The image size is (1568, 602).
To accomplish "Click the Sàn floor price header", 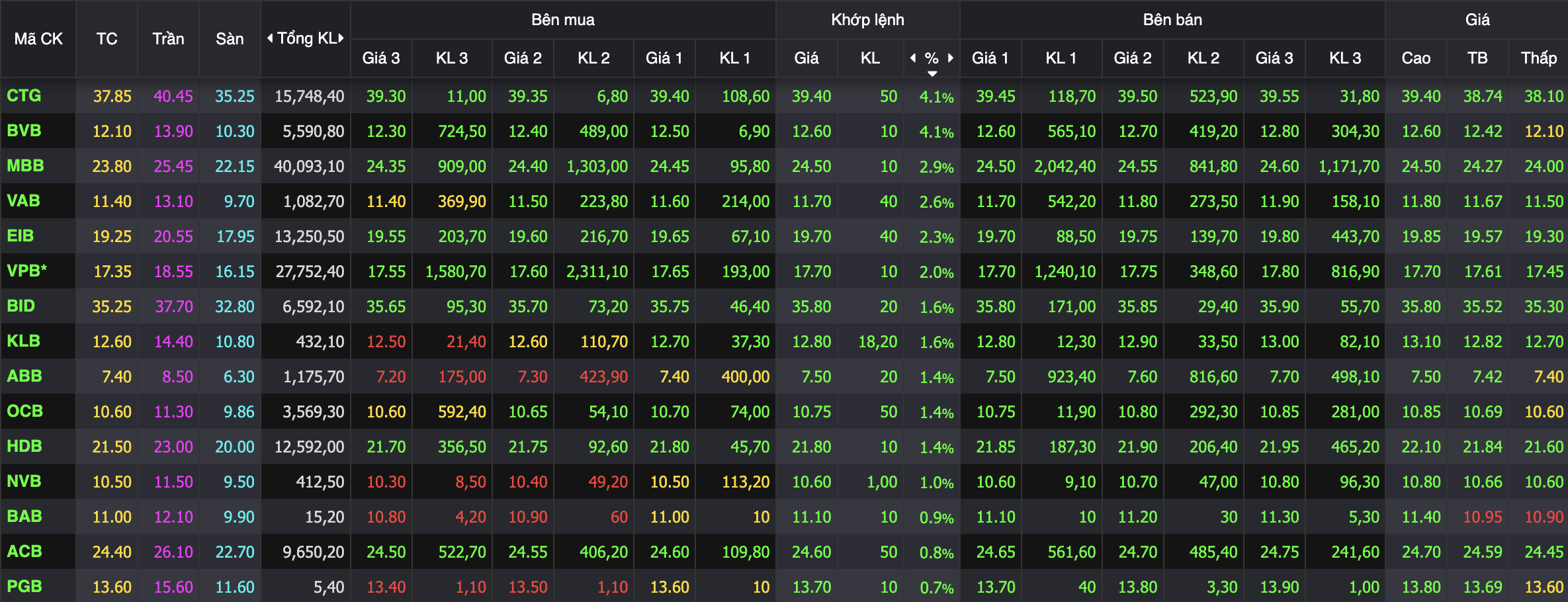I will tap(230, 39).
